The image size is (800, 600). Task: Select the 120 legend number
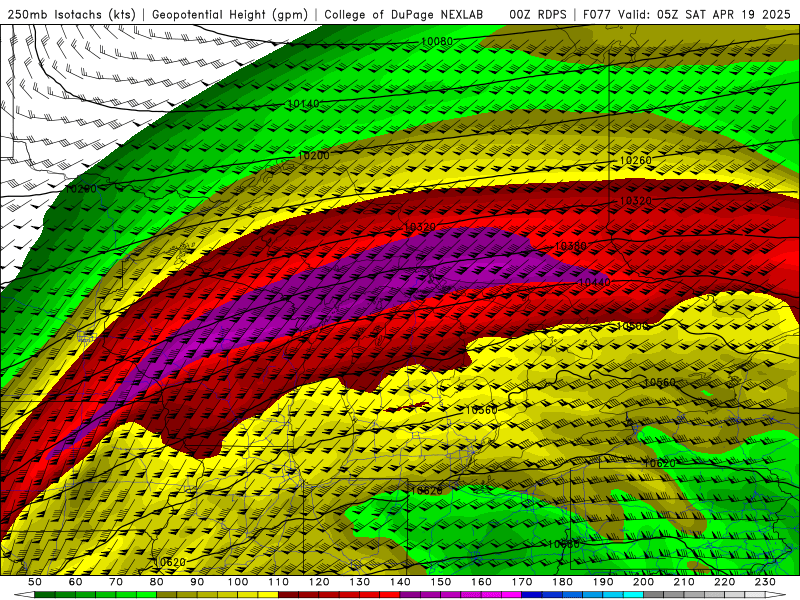319,582
